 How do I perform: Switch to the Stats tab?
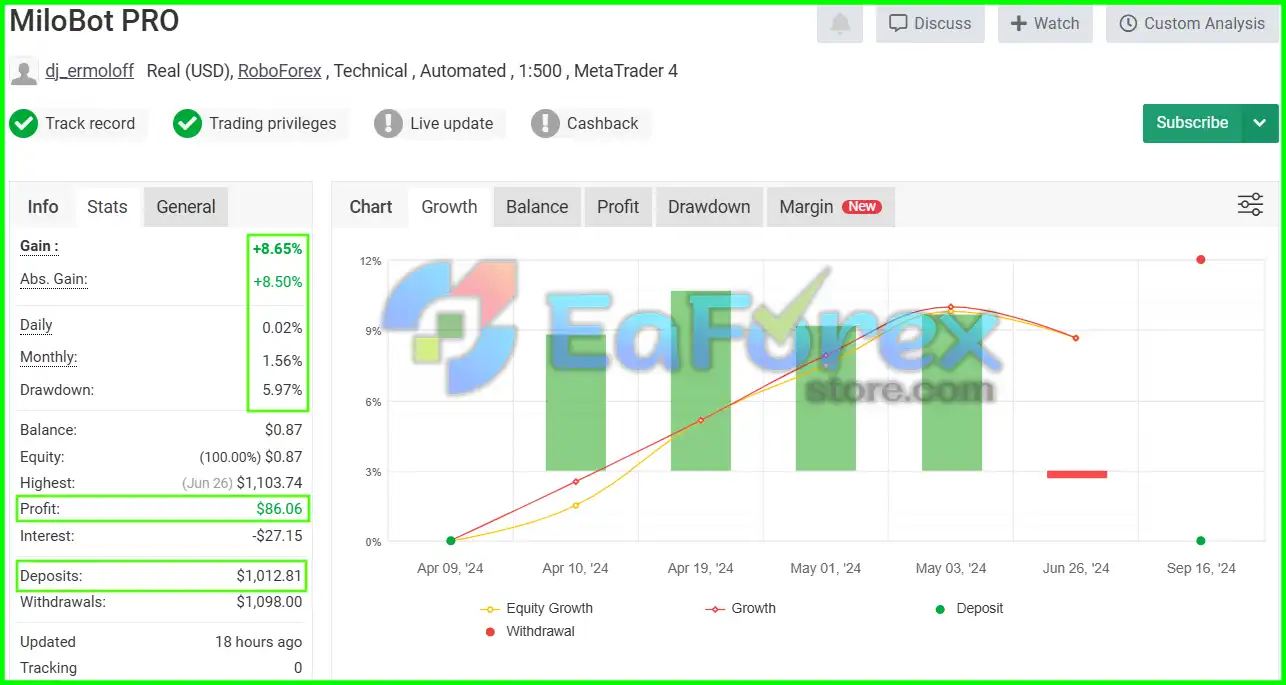pos(107,207)
